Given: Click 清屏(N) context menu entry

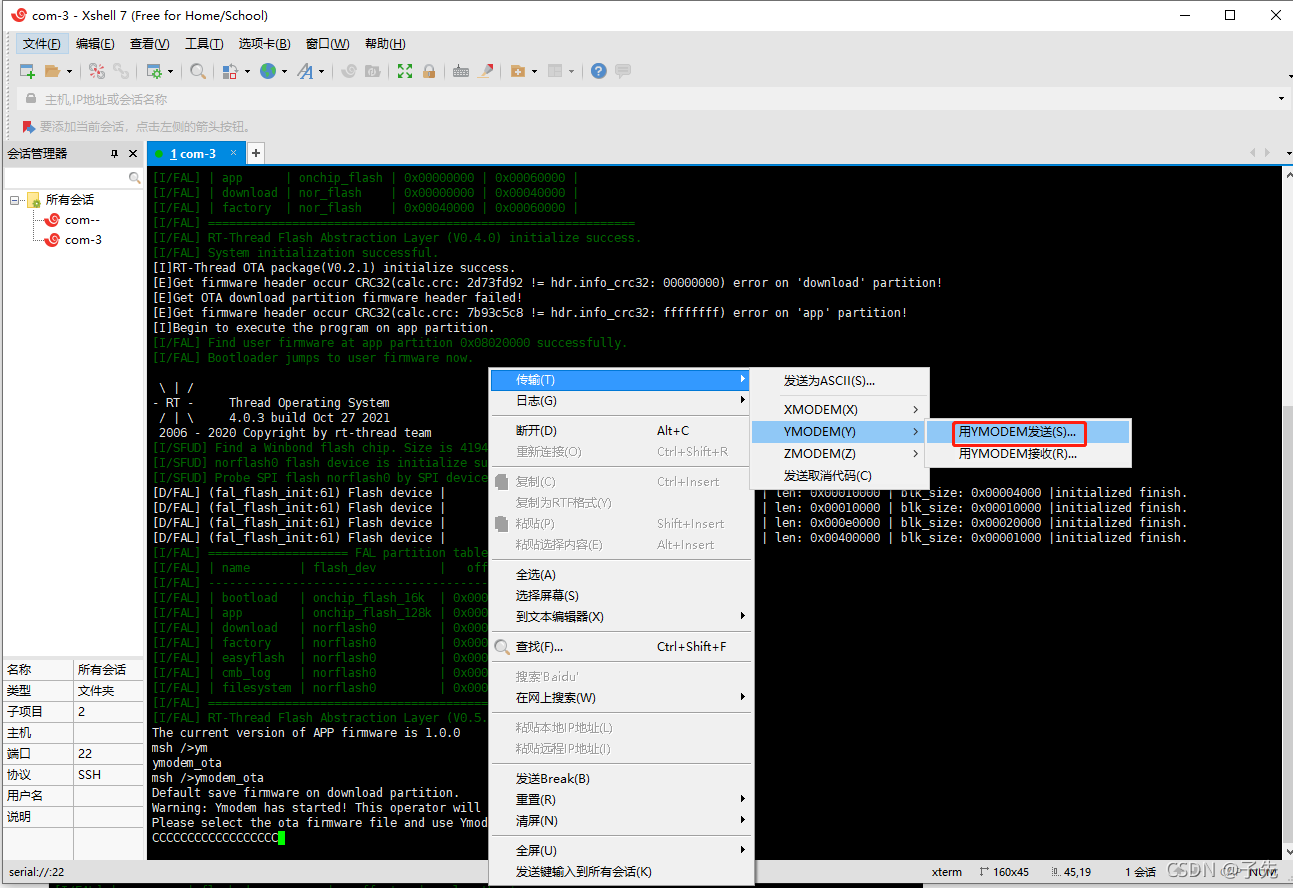Looking at the screenshot, I should 620,821.
